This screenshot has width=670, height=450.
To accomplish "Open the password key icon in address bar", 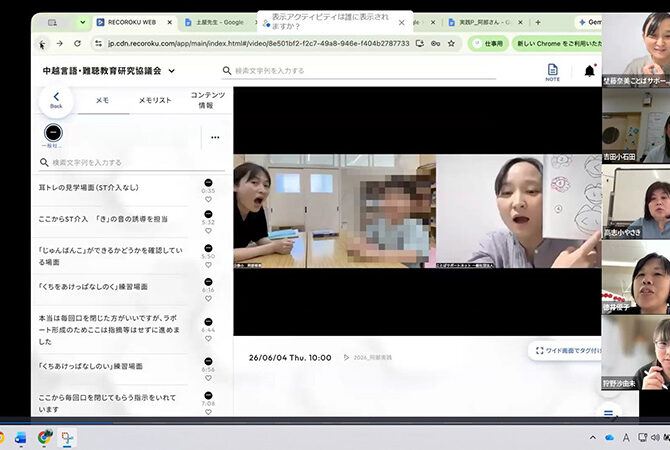I will pos(435,43).
